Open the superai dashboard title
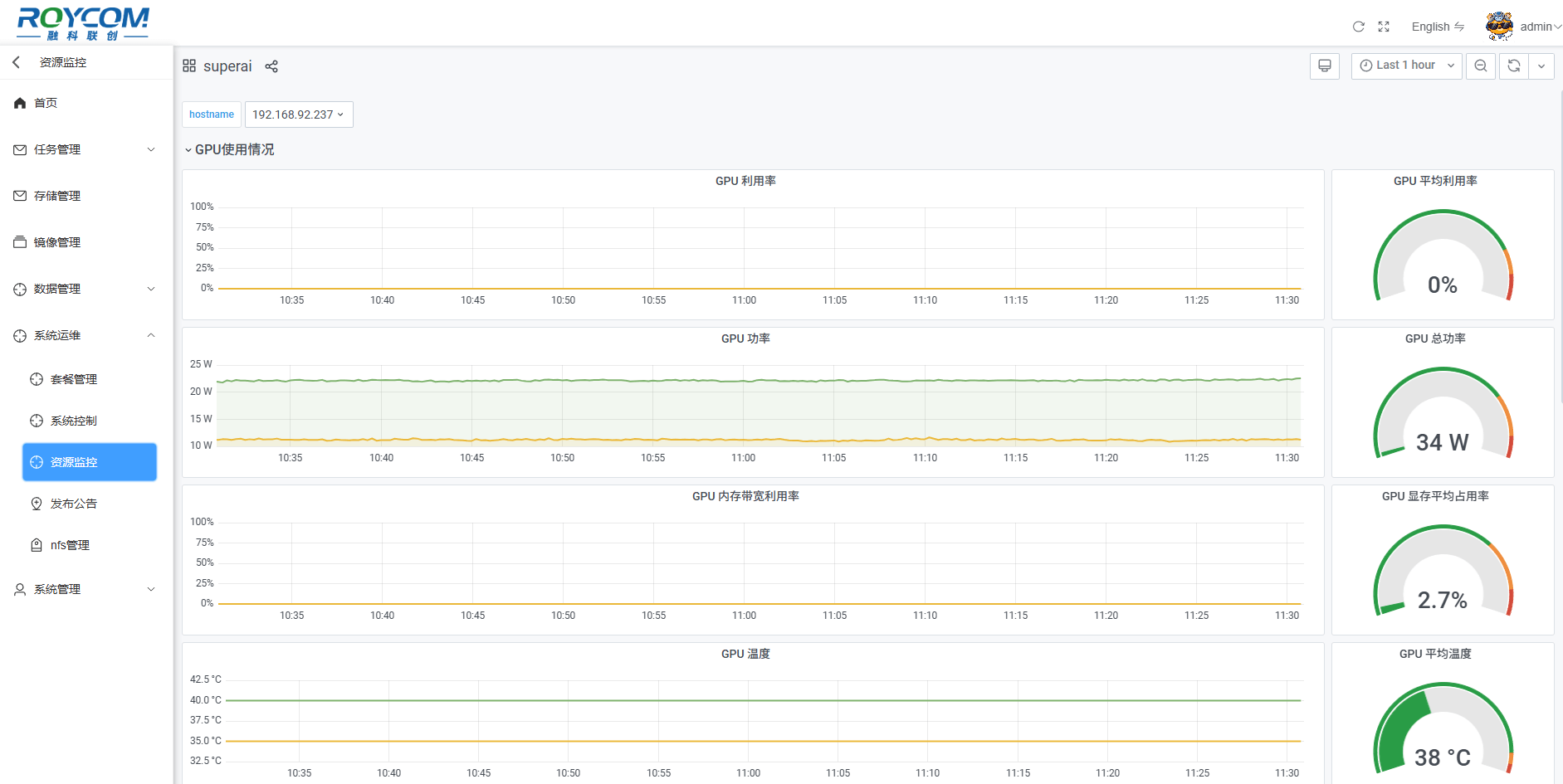Screen dimensions: 1563x784 (227, 66)
